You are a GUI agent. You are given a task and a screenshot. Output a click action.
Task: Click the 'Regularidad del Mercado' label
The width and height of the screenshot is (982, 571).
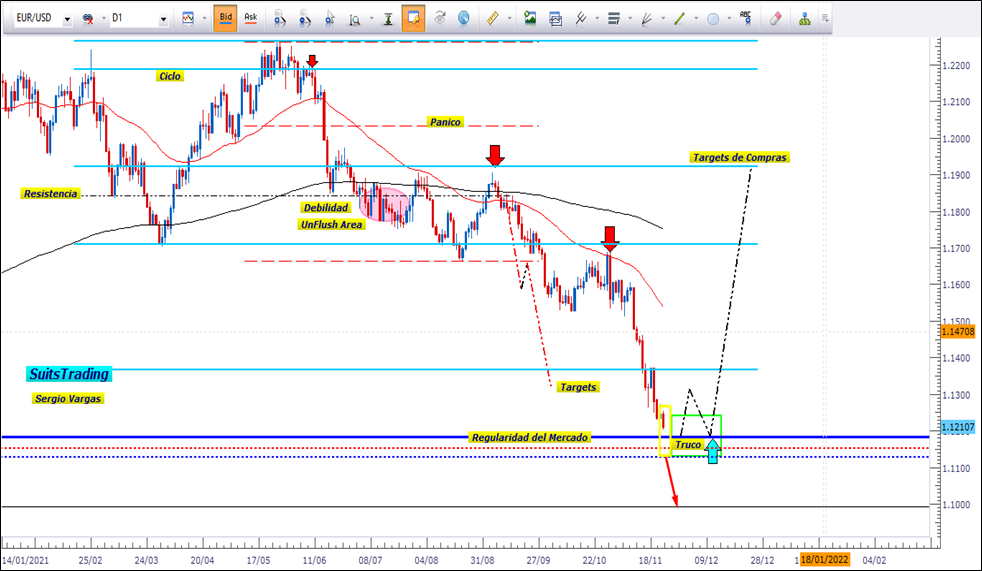click(x=529, y=438)
